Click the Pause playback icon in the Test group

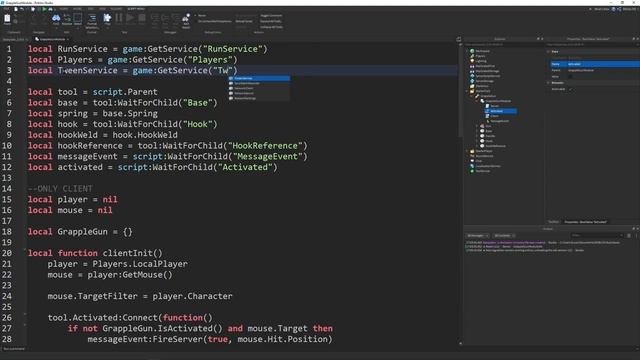(119, 18)
